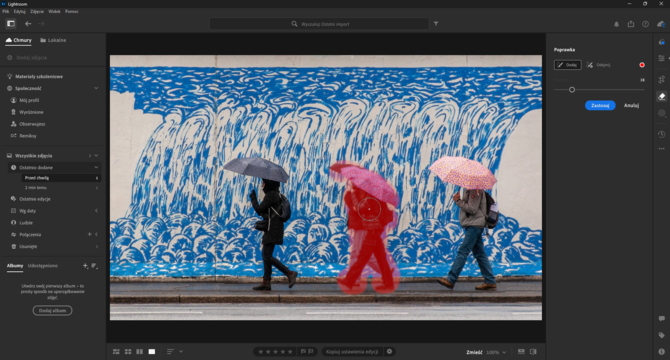
Task: Select the Healing eraser tool
Action: pyautogui.click(x=661, y=97)
